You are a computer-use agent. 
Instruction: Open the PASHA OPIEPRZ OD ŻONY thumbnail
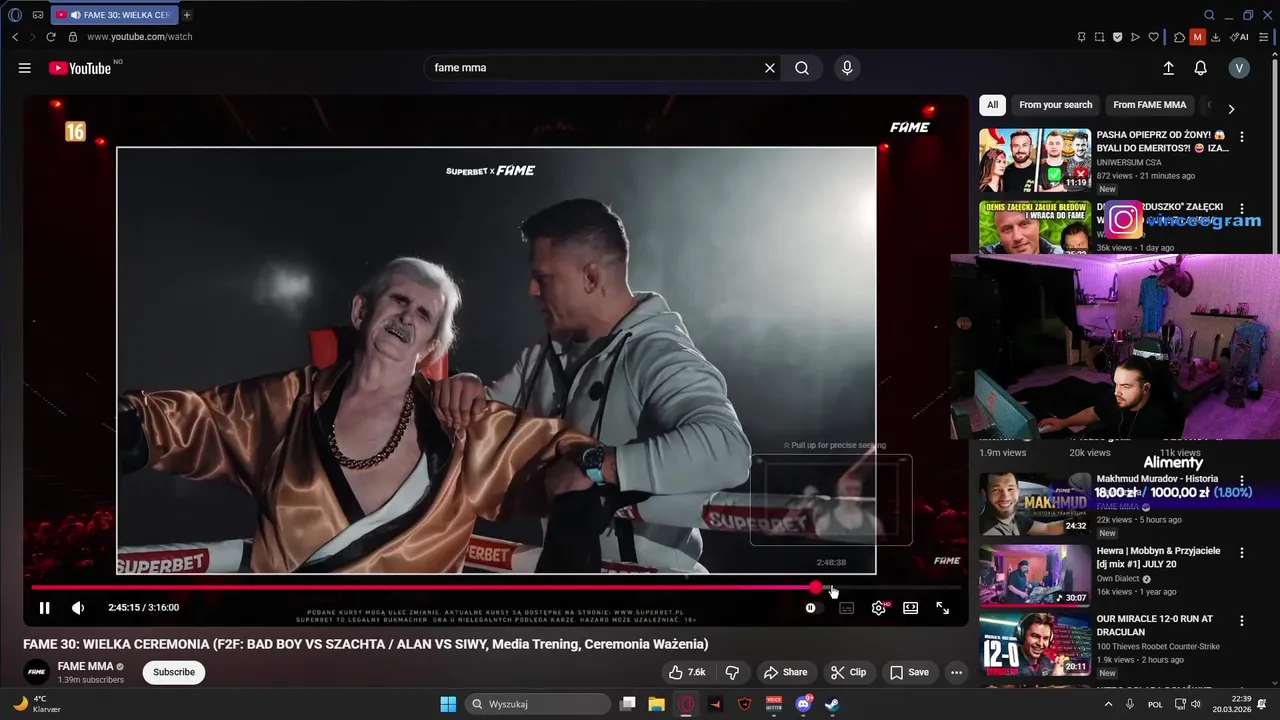coord(1035,160)
